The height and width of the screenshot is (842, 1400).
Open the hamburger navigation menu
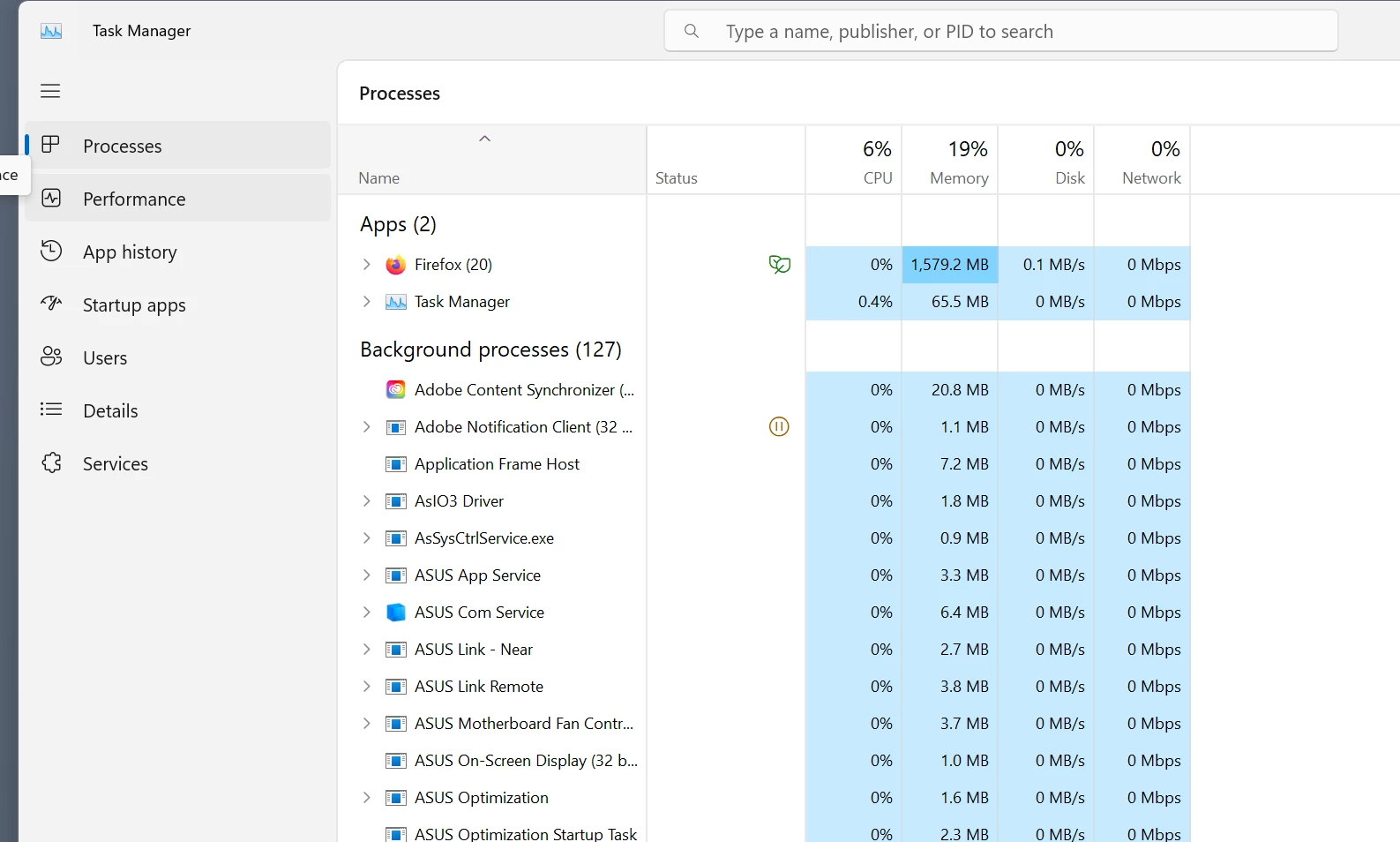click(x=50, y=91)
